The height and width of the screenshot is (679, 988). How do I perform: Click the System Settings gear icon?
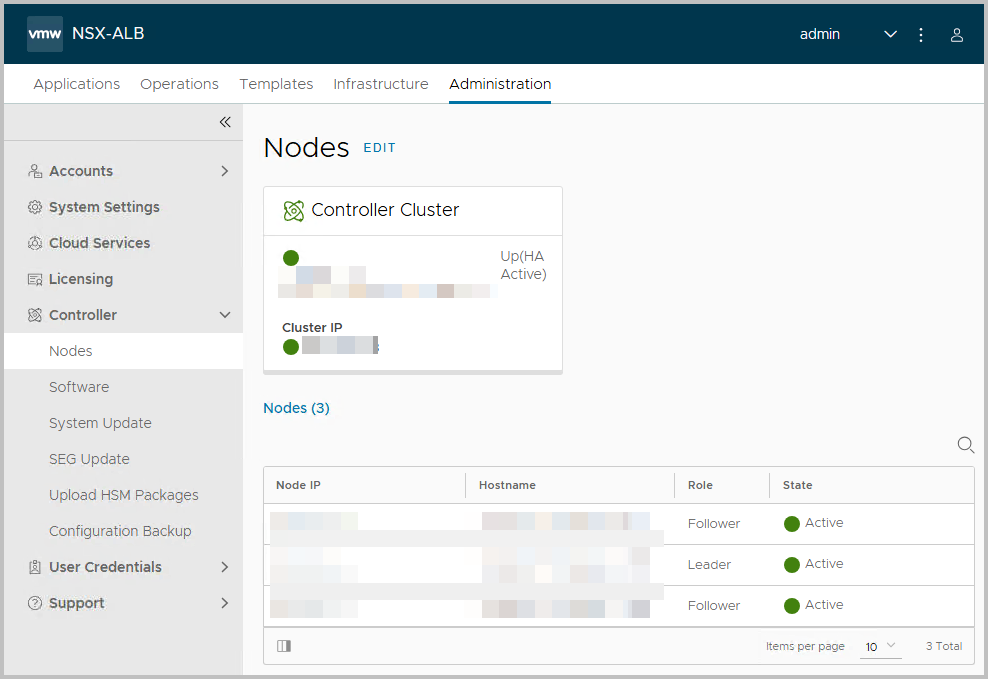(x=35, y=207)
